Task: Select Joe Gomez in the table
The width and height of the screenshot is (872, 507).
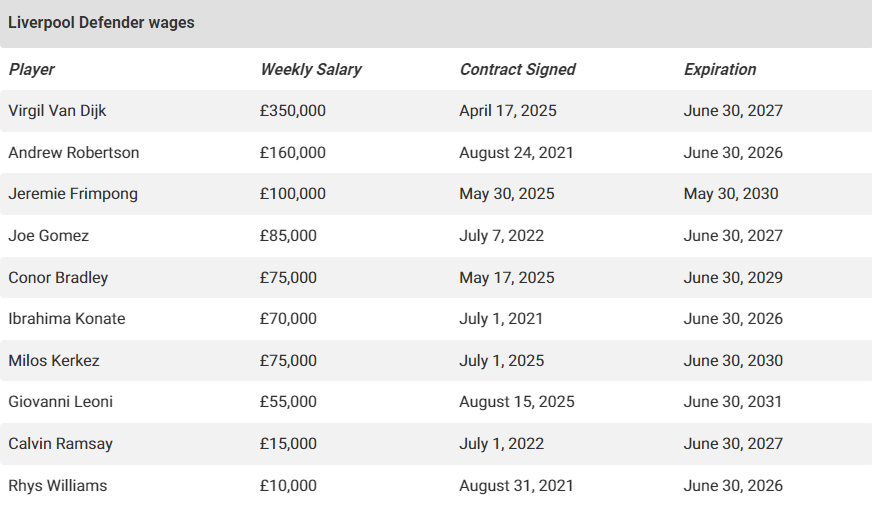Action: click(48, 236)
